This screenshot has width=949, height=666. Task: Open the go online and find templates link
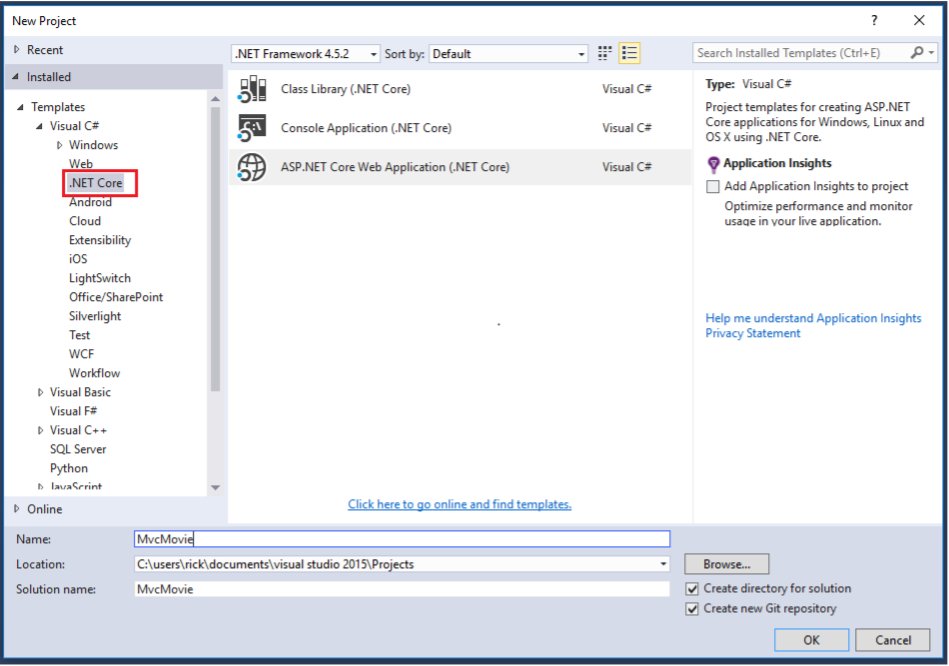459,504
